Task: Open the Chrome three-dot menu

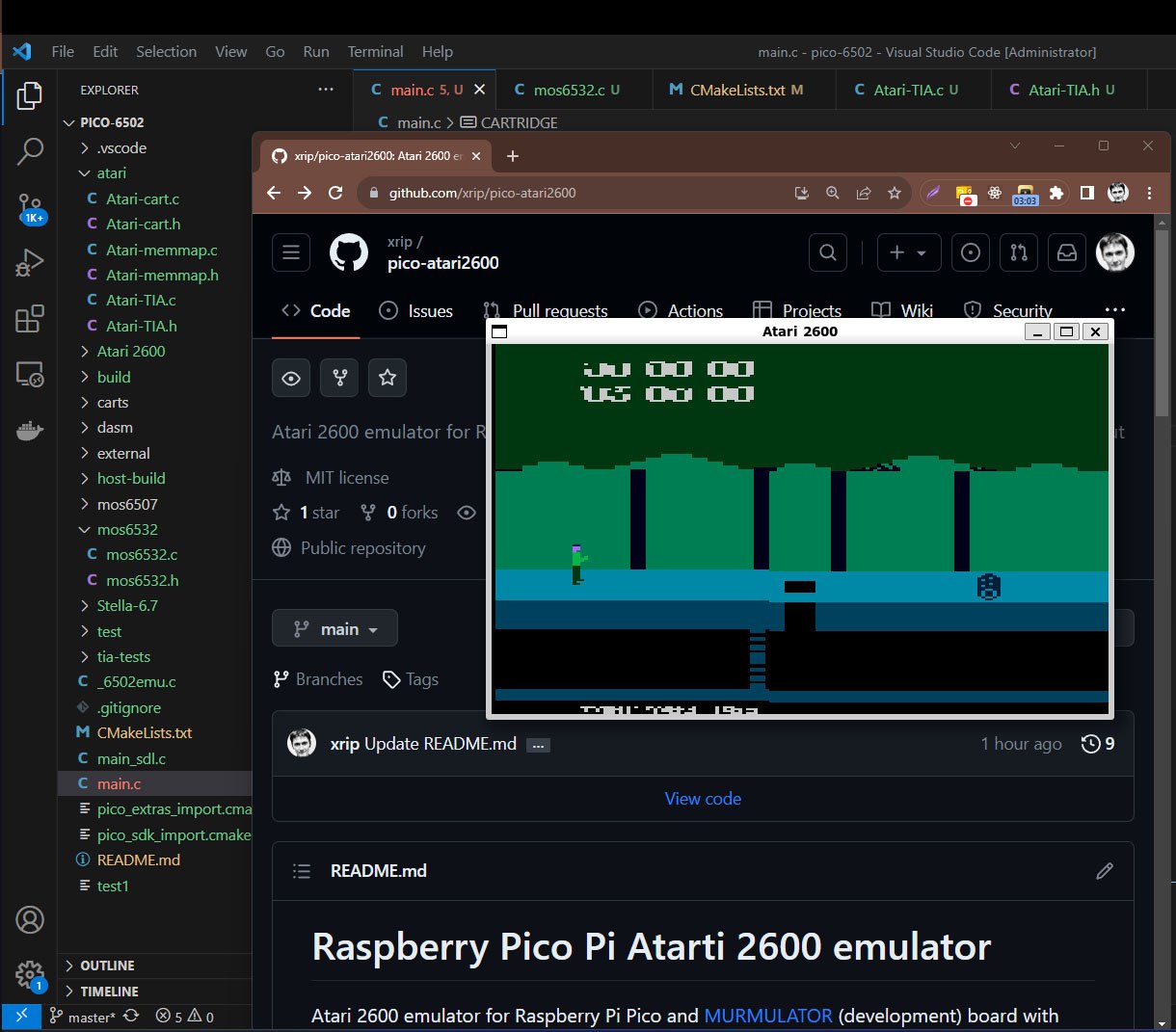Action: tap(1149, 193)
